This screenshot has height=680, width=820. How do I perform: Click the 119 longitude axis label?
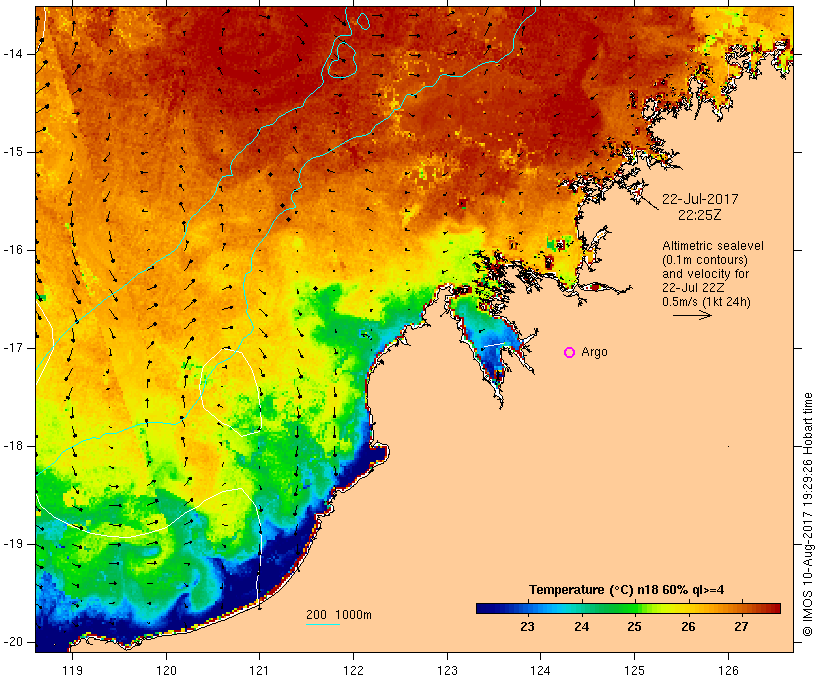(72, 670)
